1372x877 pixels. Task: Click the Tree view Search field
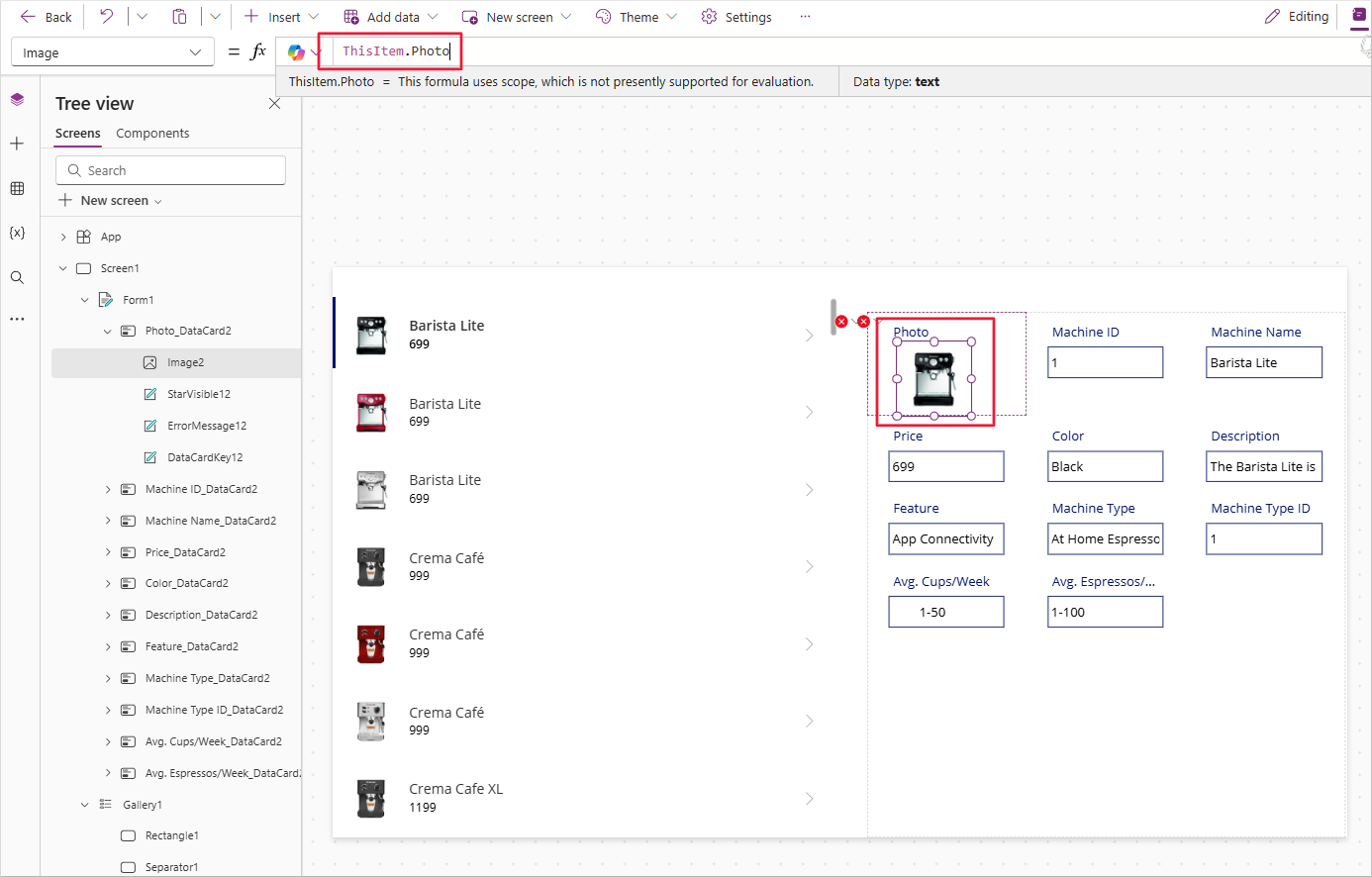click(170, 170)
